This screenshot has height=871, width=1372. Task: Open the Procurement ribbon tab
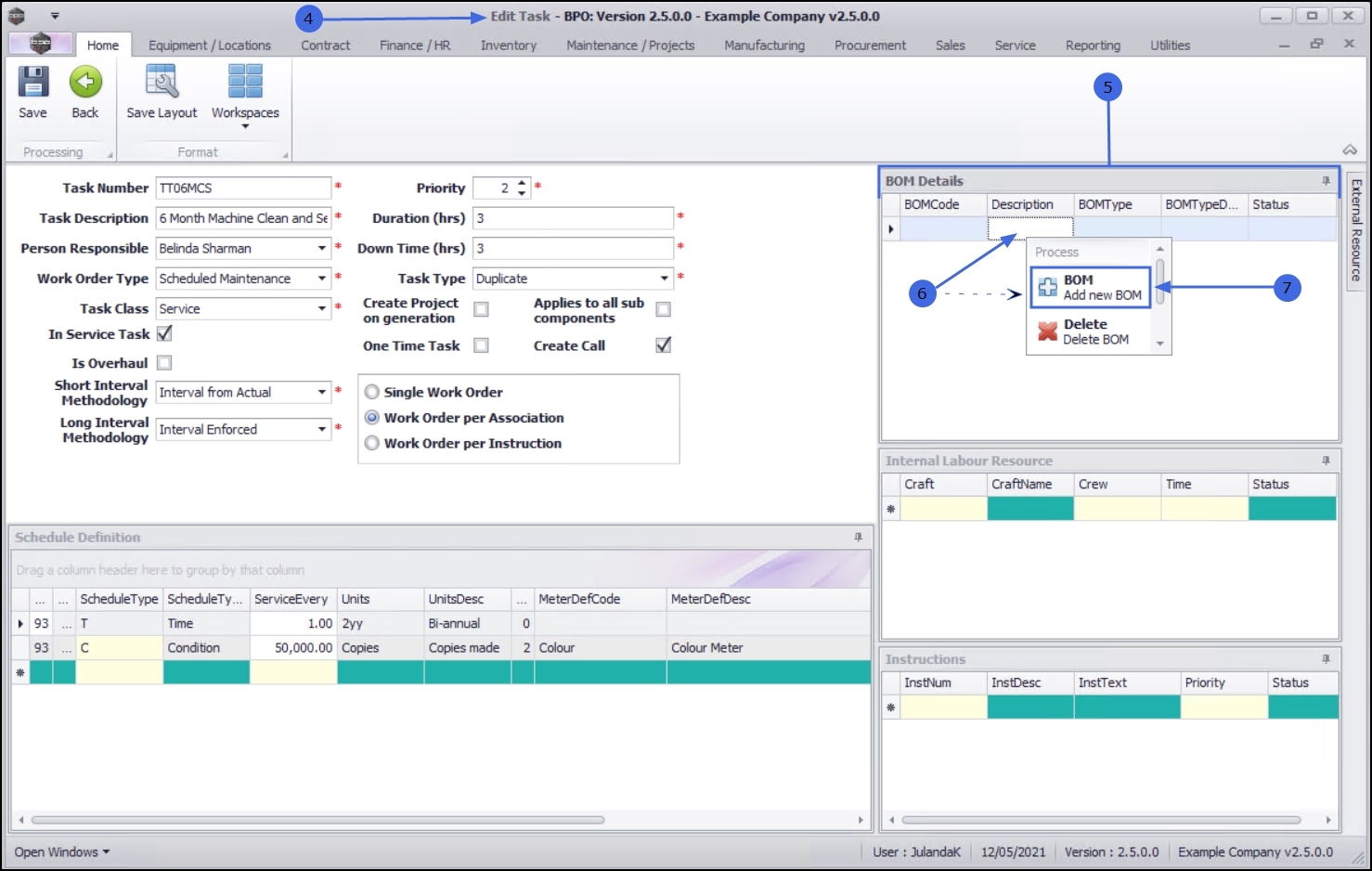click(x=870, y=45)
